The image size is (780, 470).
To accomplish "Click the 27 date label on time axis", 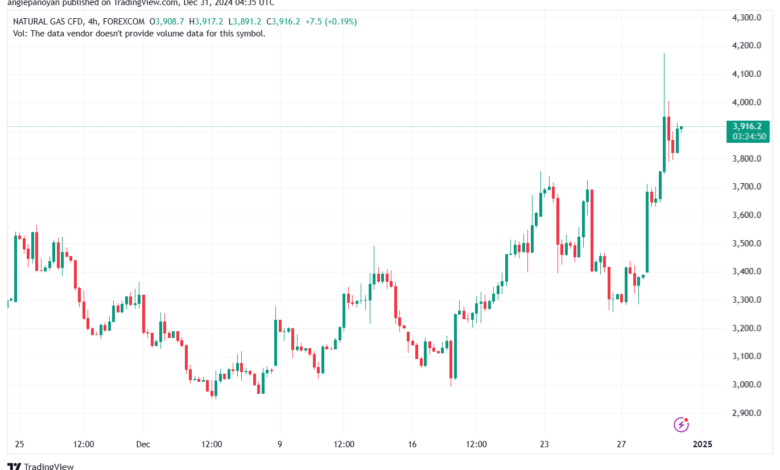I will [x=621, y=444].
